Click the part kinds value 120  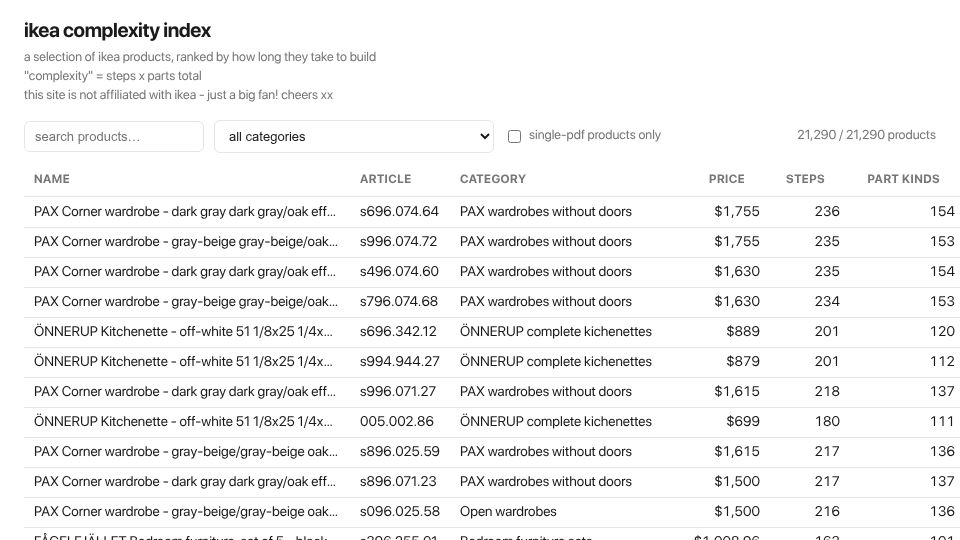click(942, 331)
